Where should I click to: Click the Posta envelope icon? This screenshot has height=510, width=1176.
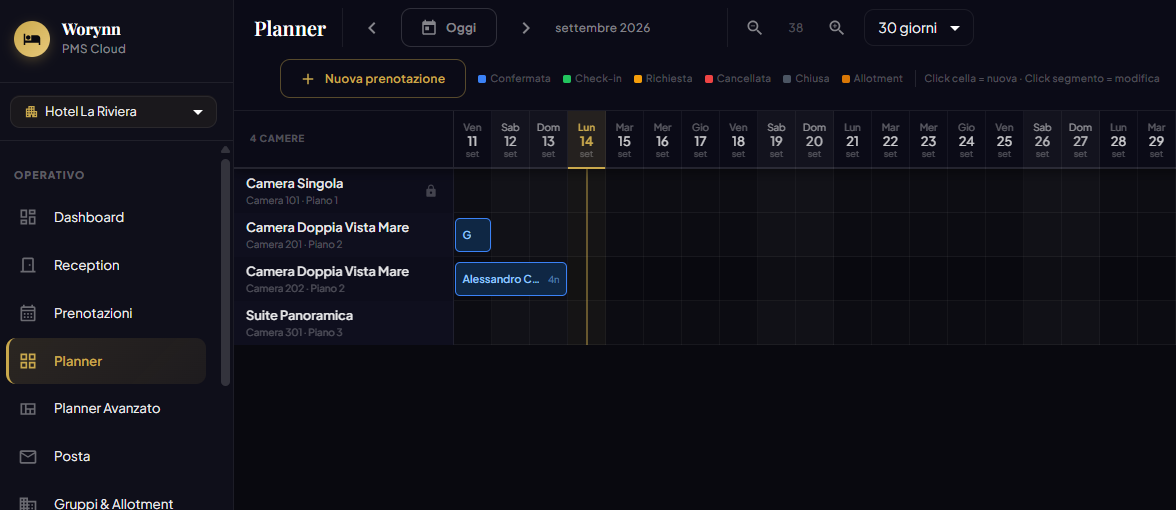click(28, 457)
